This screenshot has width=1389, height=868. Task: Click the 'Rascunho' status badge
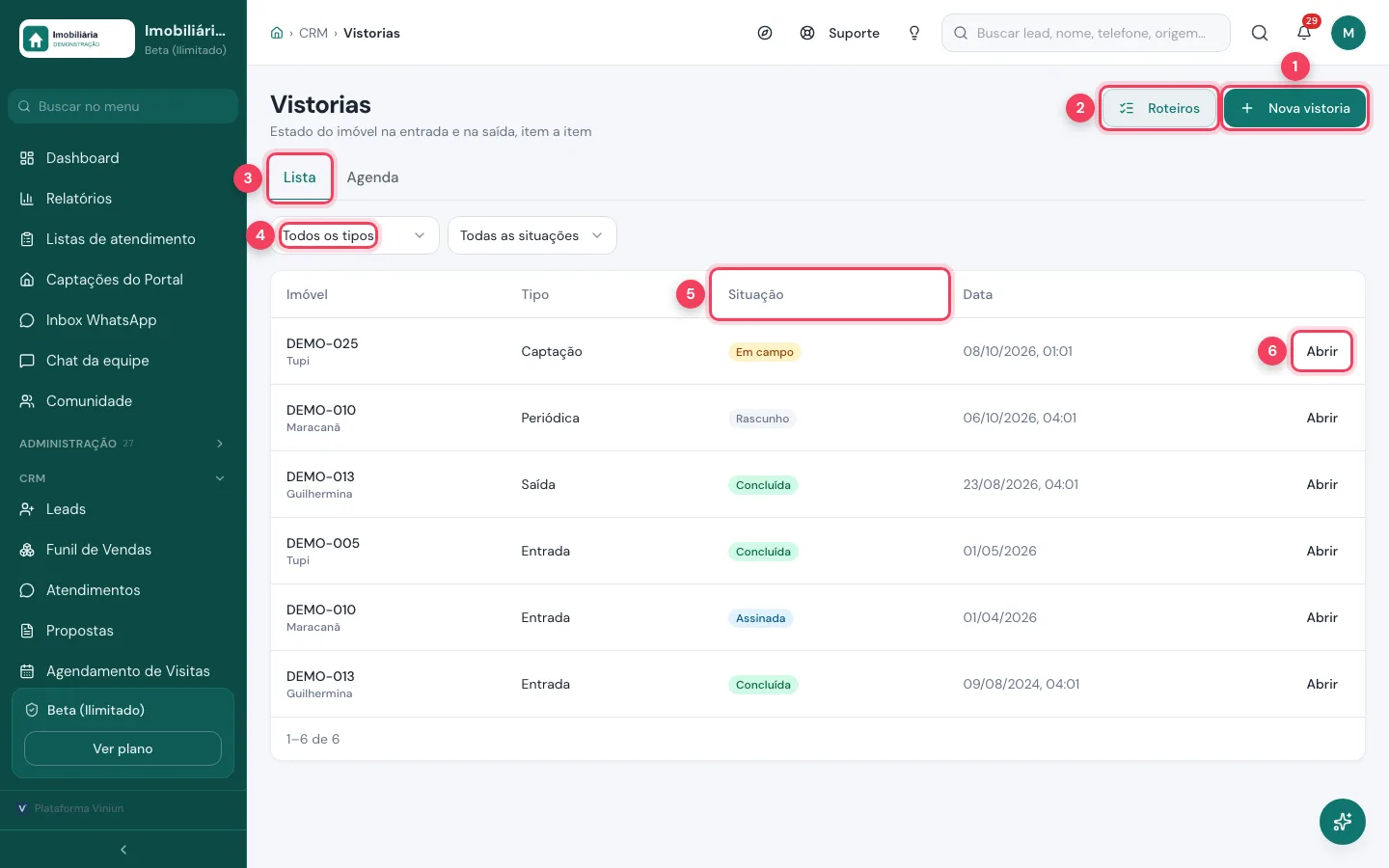(762, 419)
